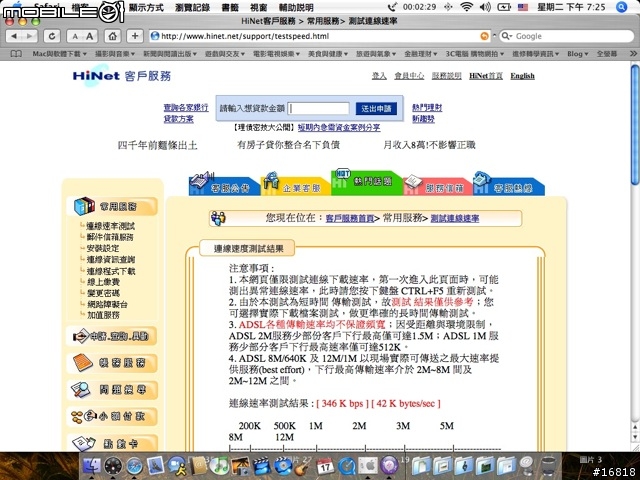The width and height of the screenshot is (640, 480).
Task: Open 問題搜尋 sidebar button
Action: (112, 390)
